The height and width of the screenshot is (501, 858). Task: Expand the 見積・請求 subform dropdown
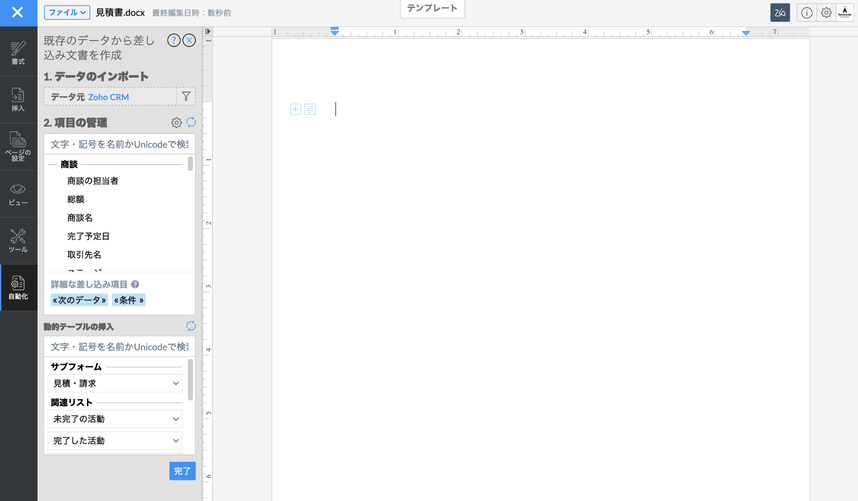176,383
